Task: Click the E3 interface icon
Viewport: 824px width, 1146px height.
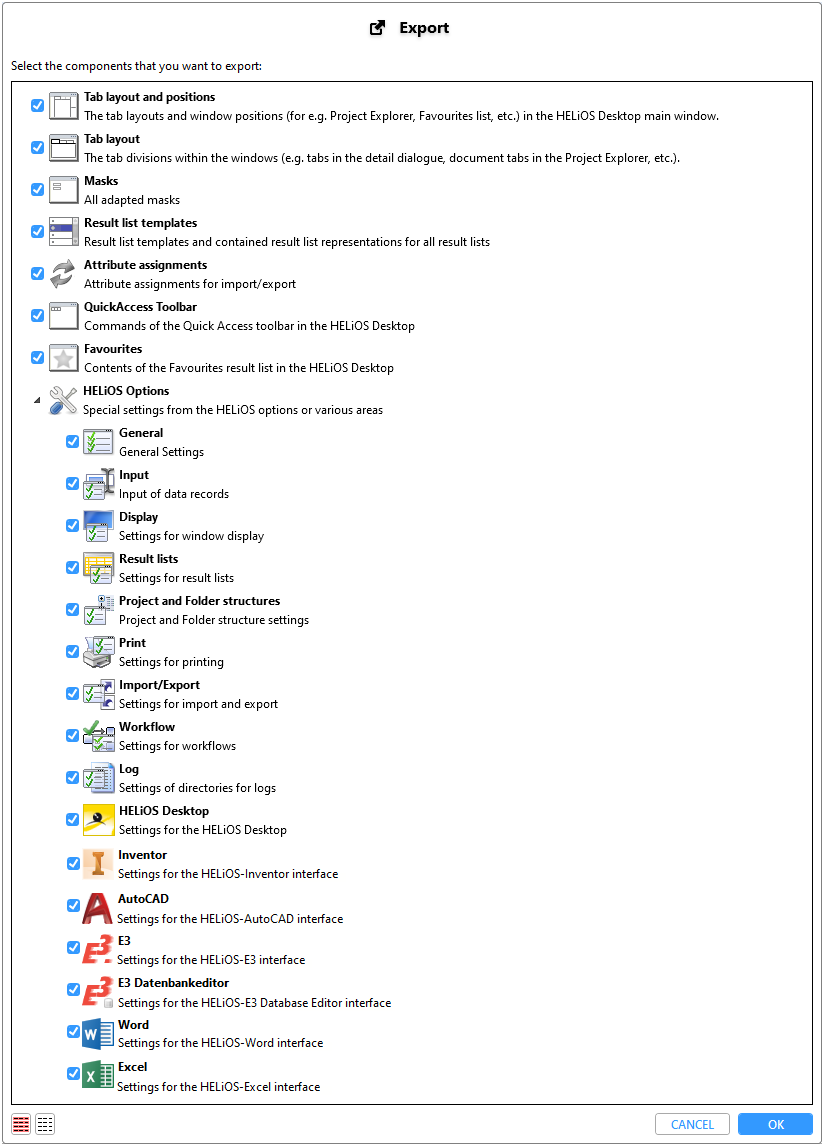Action: pos(97,949)
